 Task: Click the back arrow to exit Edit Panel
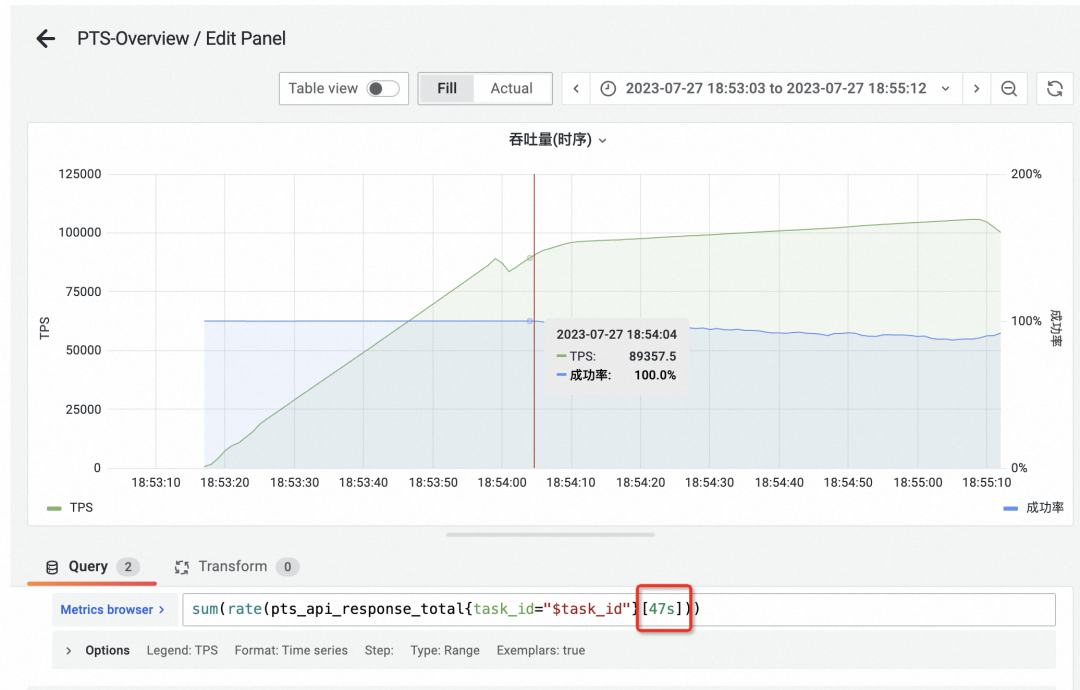[45, 38]
